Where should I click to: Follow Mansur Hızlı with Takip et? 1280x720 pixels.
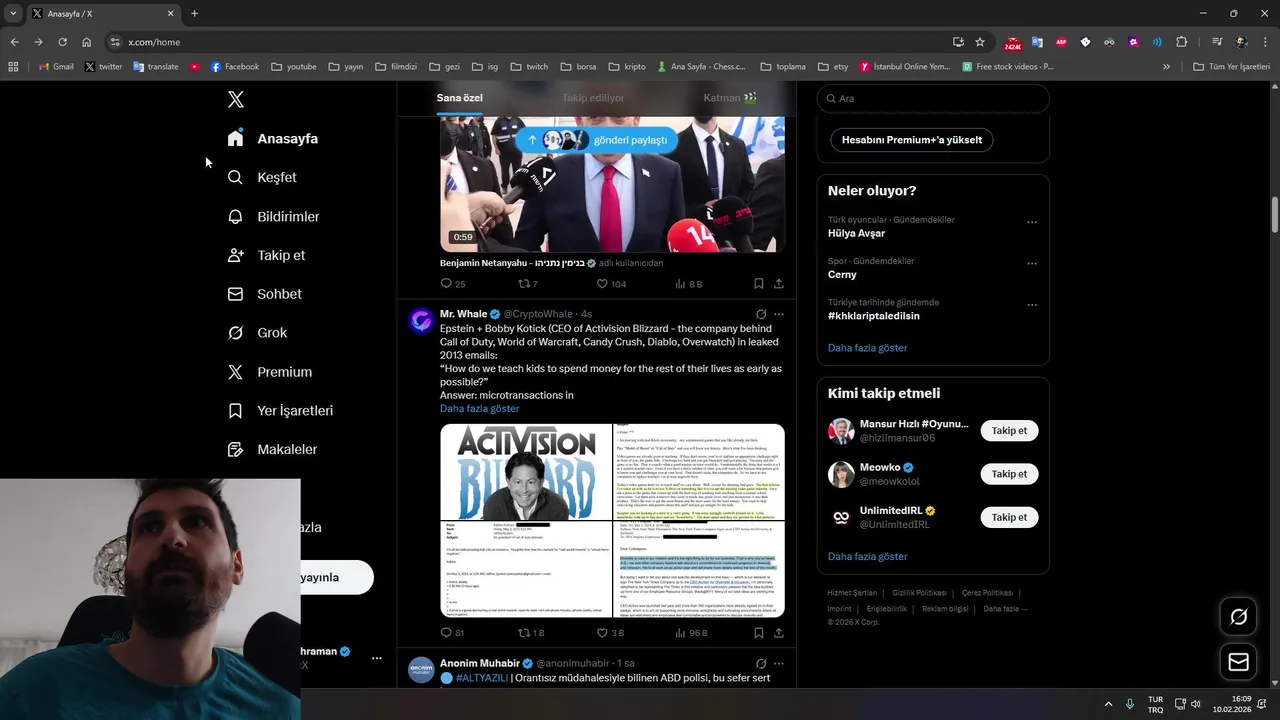point(1009,431)
